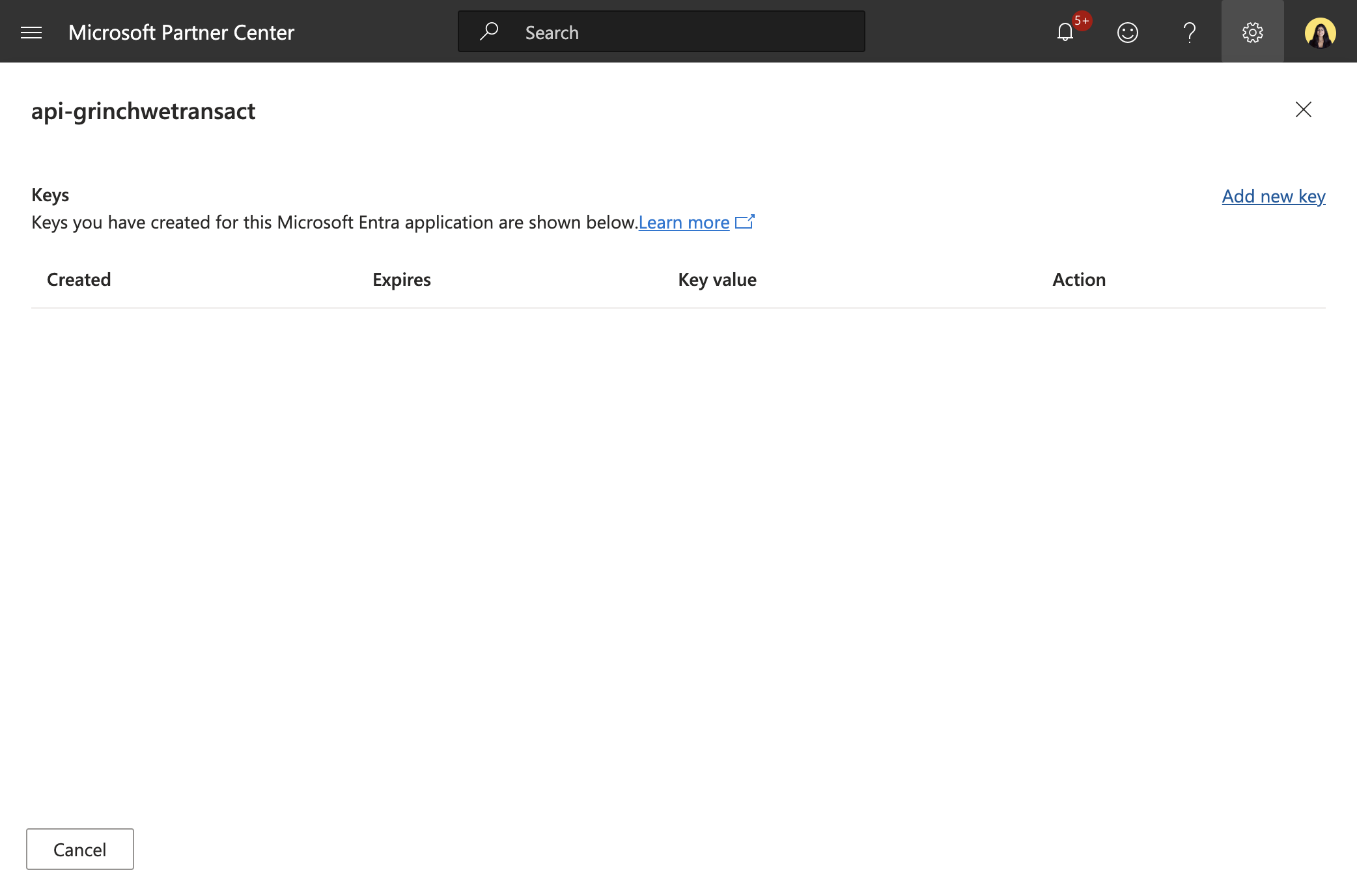Focus the Search input field
This screenshot has height=896, width=1357.
tap(662, 31)
